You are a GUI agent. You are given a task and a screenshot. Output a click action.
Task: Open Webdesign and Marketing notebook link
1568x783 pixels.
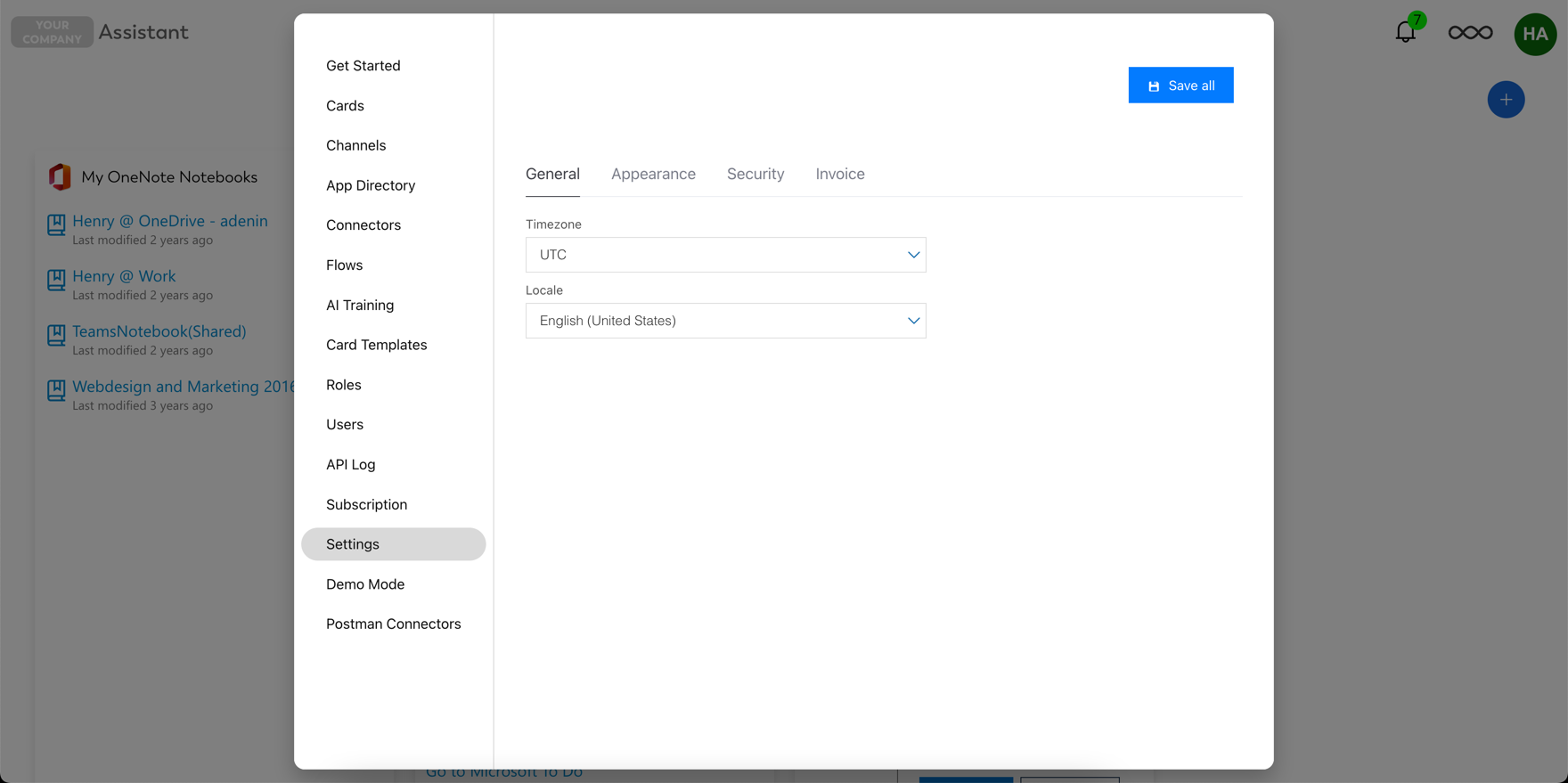point(183,387)
